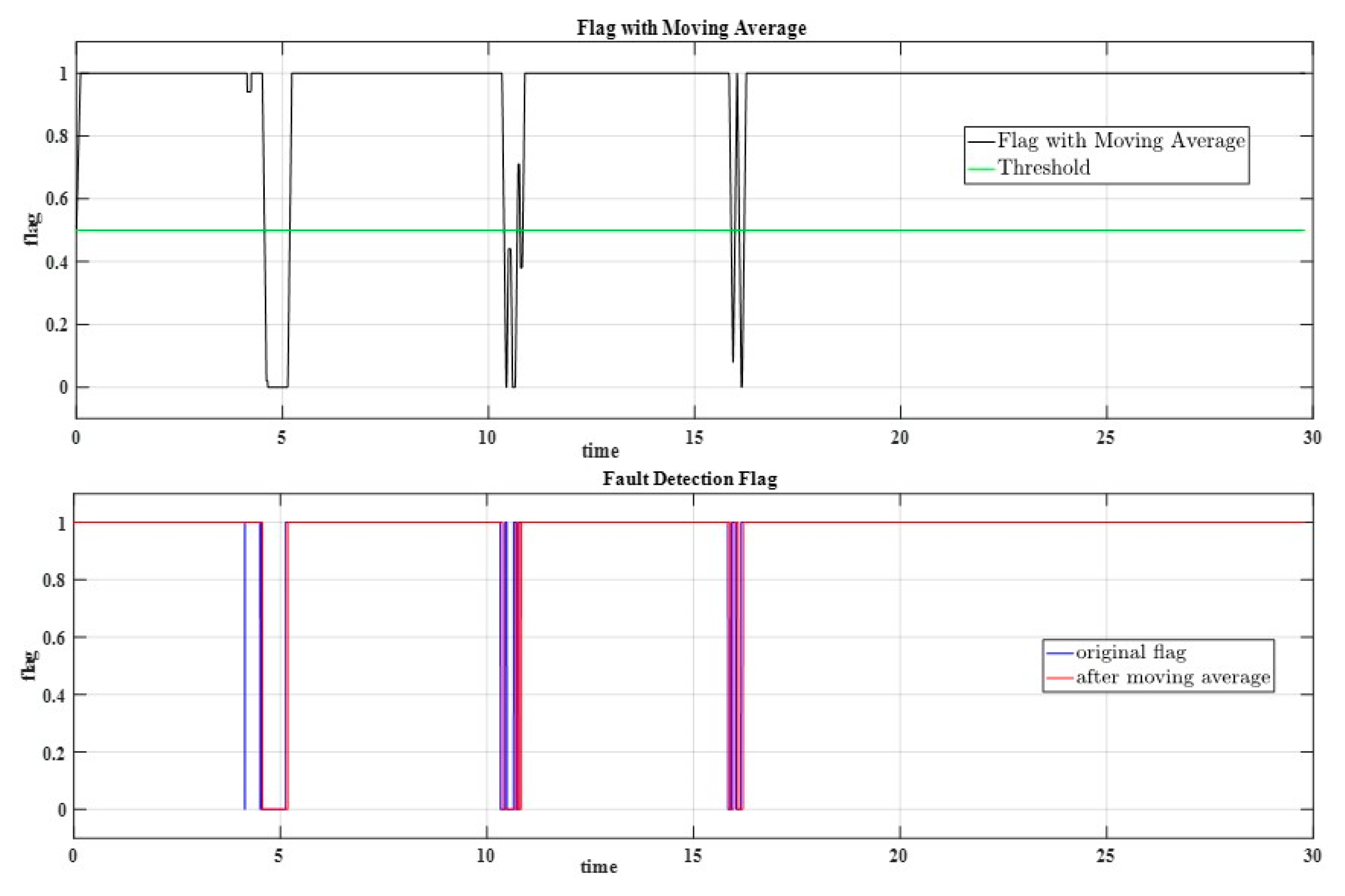
Task: Click tick label '0.8' on the top plot y-axis
Action: pos(57,136)
